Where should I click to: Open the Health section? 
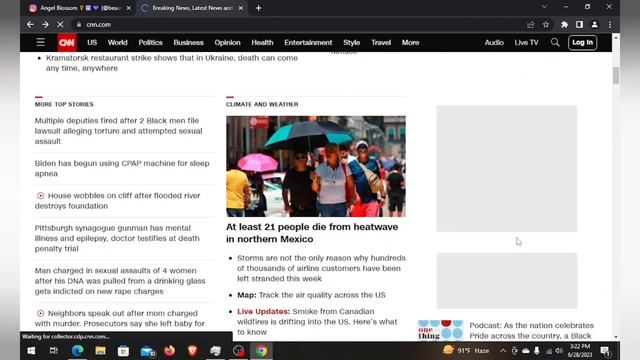click(x=262, y=42)
